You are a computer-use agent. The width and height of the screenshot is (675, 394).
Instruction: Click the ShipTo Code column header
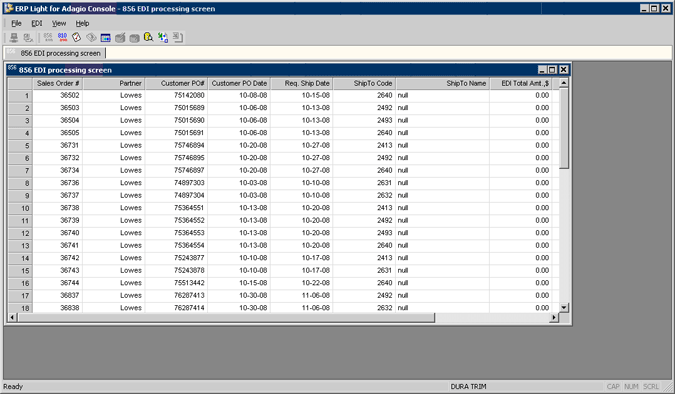(364, 84)
